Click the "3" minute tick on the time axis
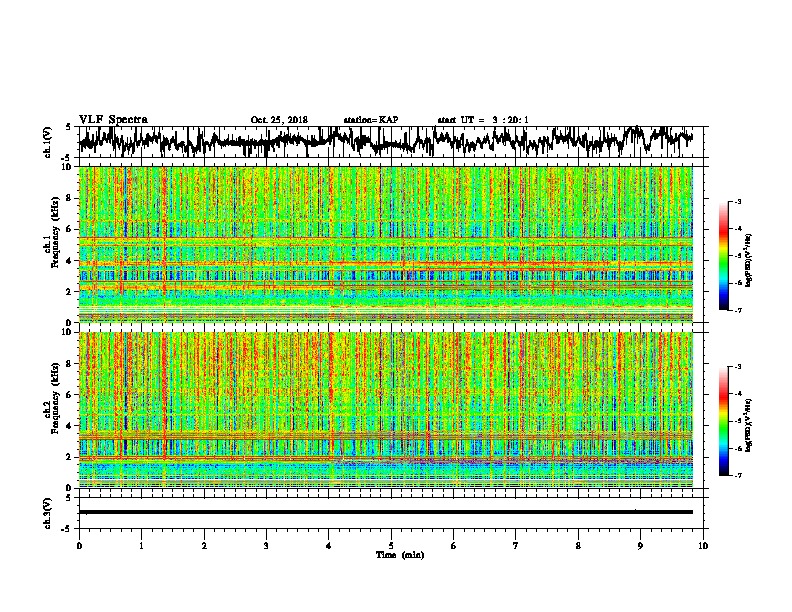Image resolution: width=792 pixels, height=612 pixels. click(266, 546)
